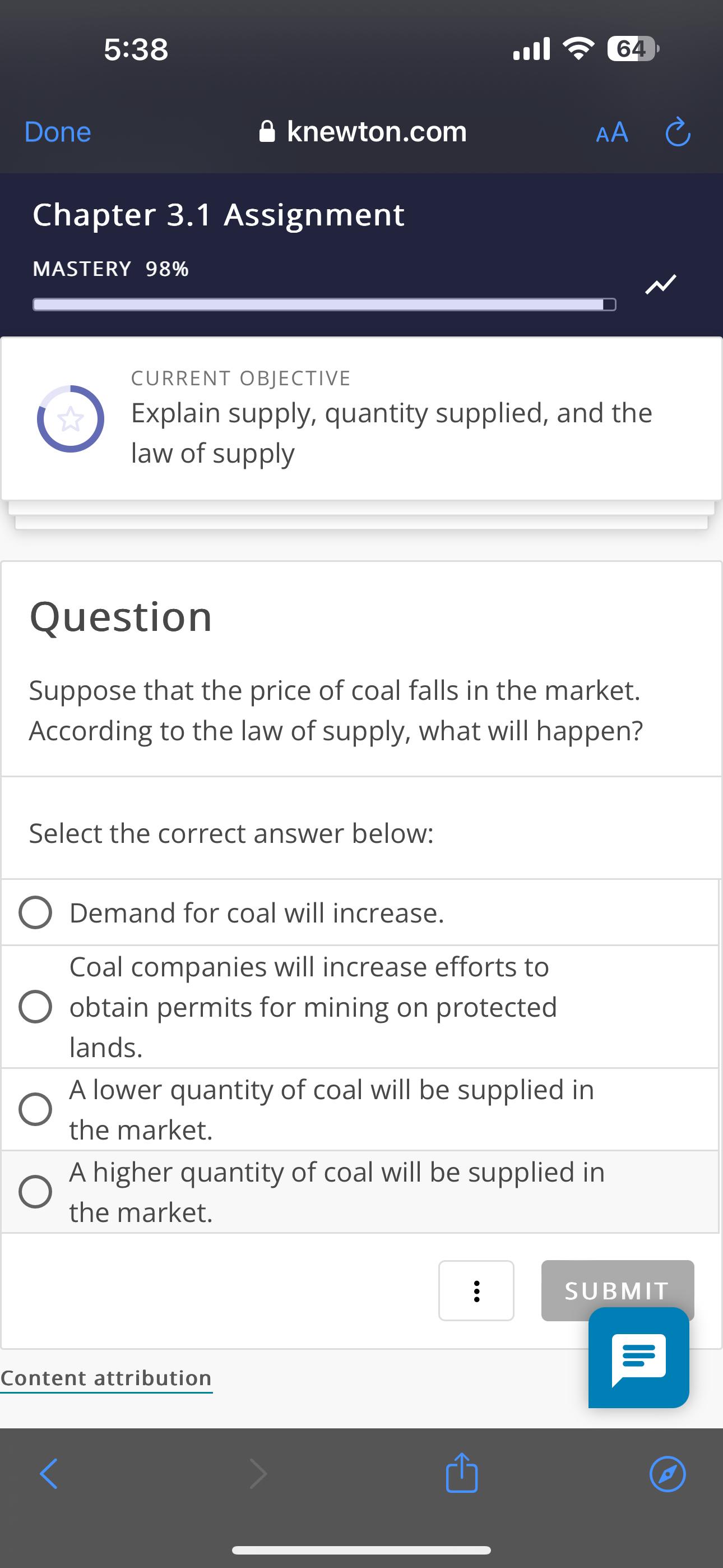Select "A lower quantity of coal" answer
The width and height of the screenshot is (723, 1568).
point(35,1109)
